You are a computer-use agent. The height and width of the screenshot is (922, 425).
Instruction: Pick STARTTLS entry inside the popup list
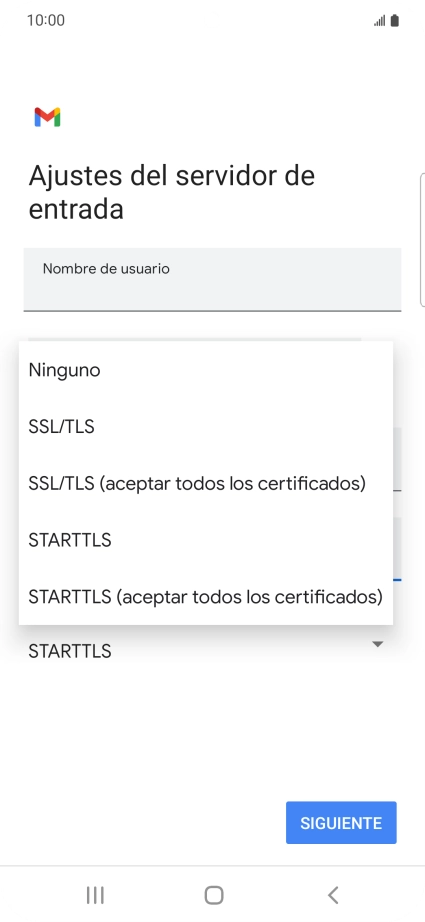[x=206, y=540]
